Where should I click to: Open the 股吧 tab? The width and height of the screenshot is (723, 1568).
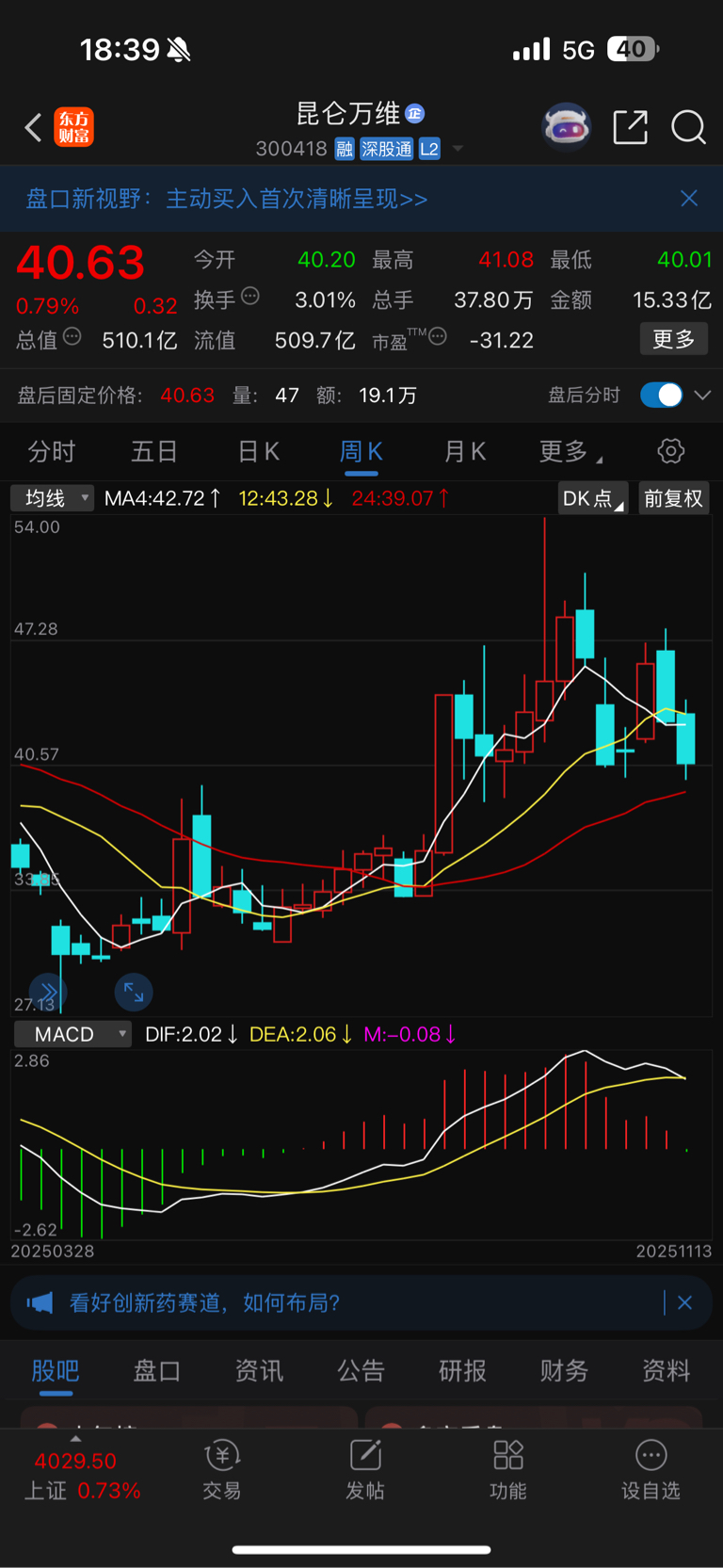(56, 1370)
